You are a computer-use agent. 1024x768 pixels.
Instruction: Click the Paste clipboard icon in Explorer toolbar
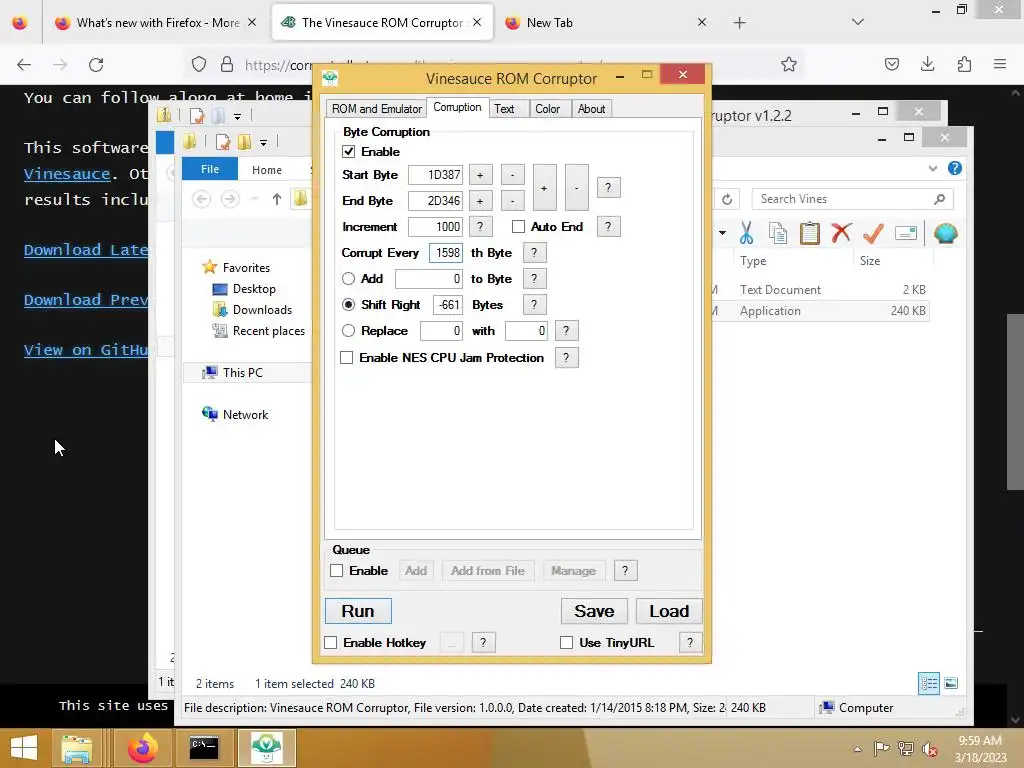pos(809,233)
